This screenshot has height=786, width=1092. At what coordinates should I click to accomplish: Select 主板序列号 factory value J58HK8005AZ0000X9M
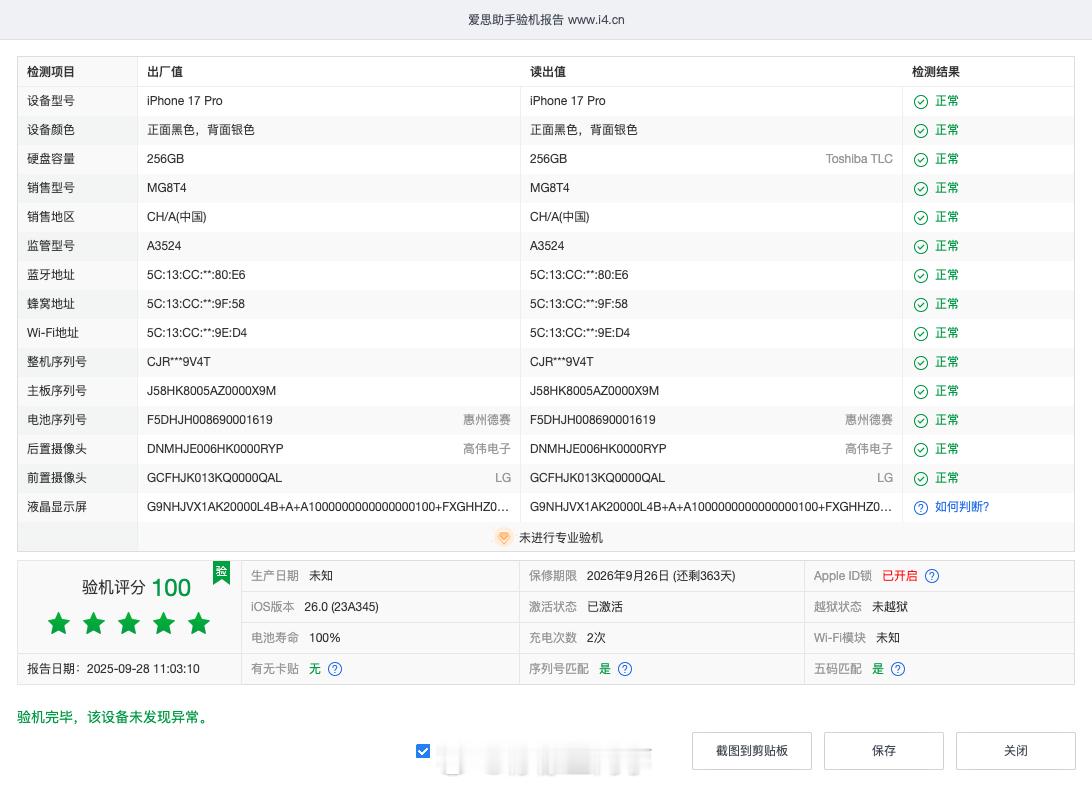pyautogui.click(x=212, y=391)
